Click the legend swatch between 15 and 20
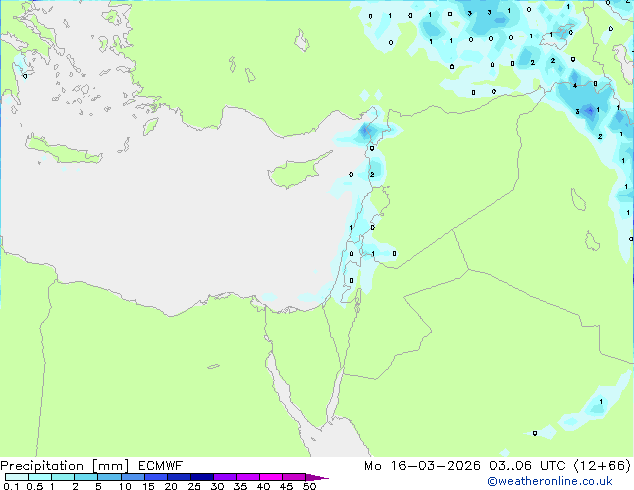 [x=155, y=477]
